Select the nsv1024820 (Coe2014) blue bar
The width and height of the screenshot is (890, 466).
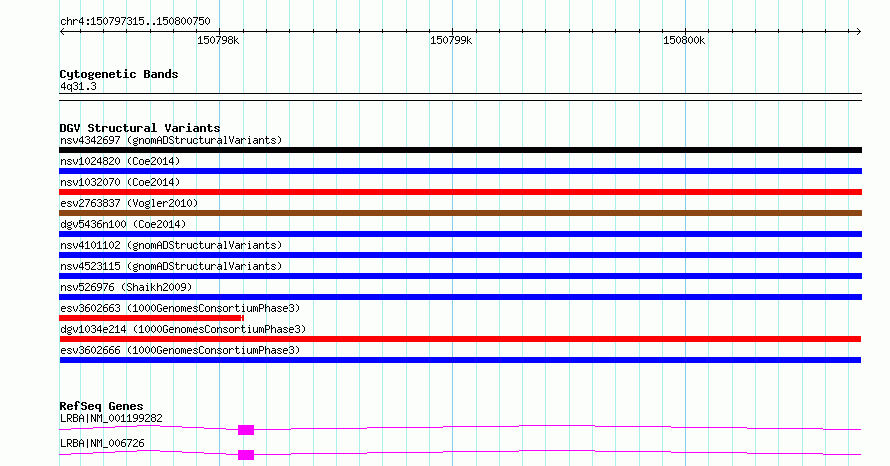click(x=460, y=171)
